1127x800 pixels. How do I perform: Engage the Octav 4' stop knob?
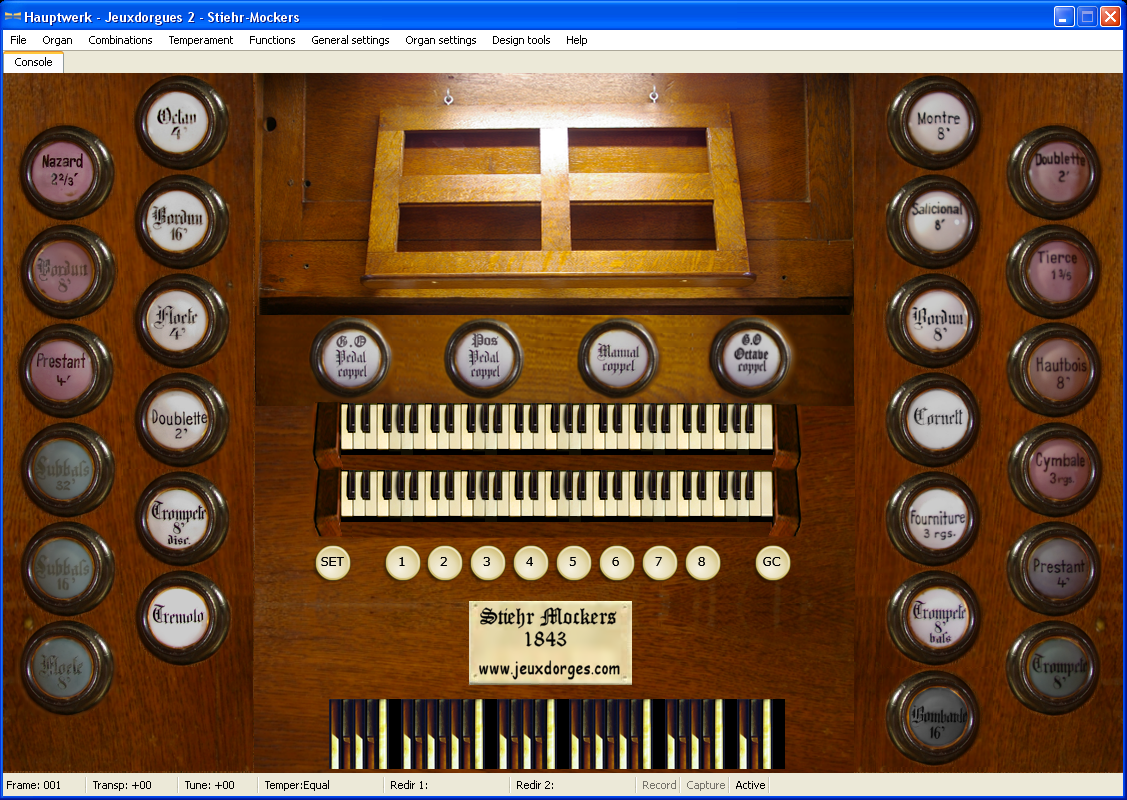click(182, 122)
